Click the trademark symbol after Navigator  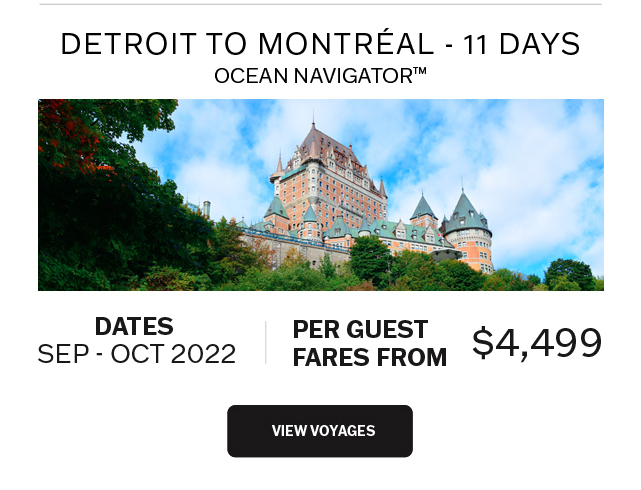[420, 72]
